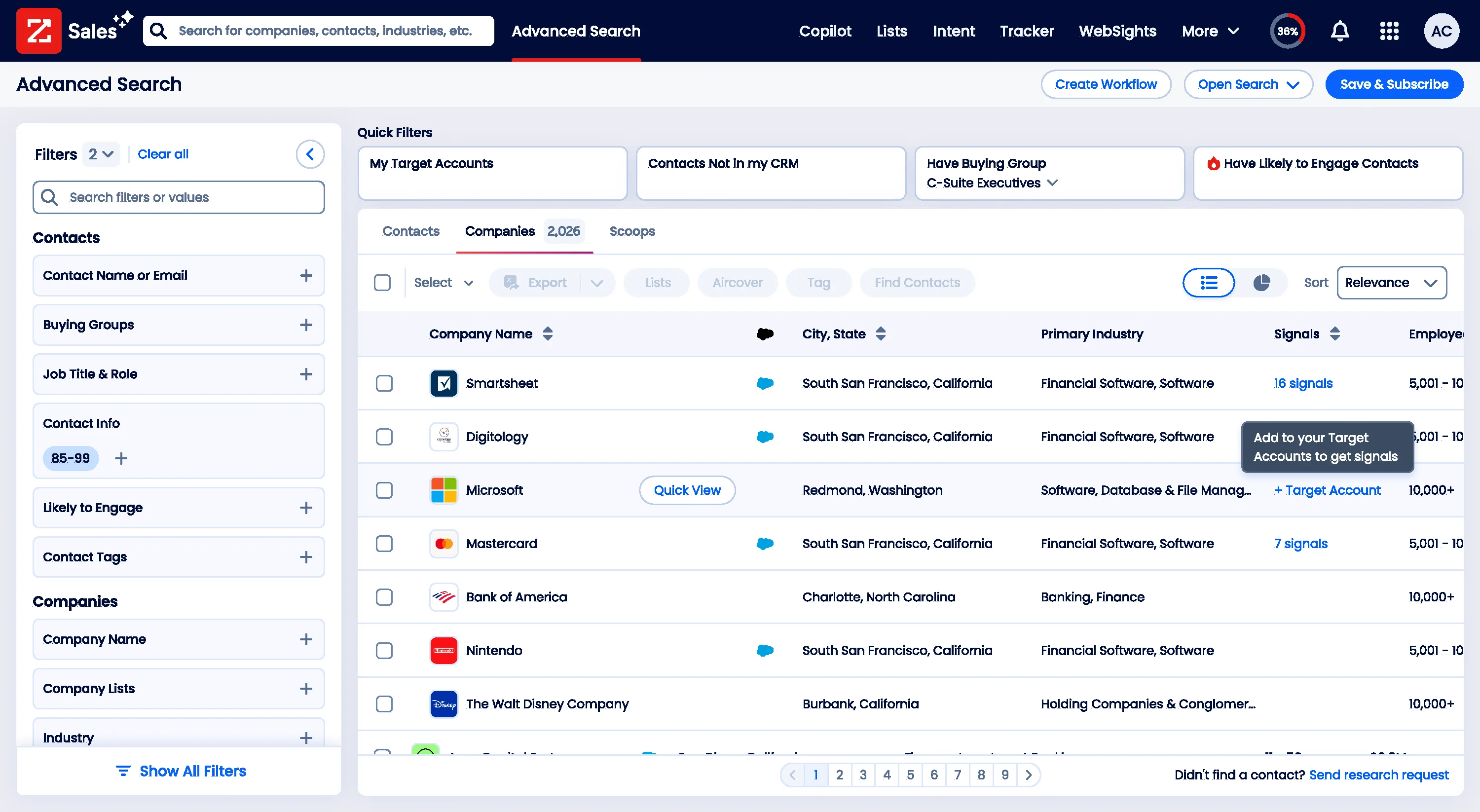Switch to chart view icon next to Sort
1480x812 pixels.
click(x=1262, y=282)
